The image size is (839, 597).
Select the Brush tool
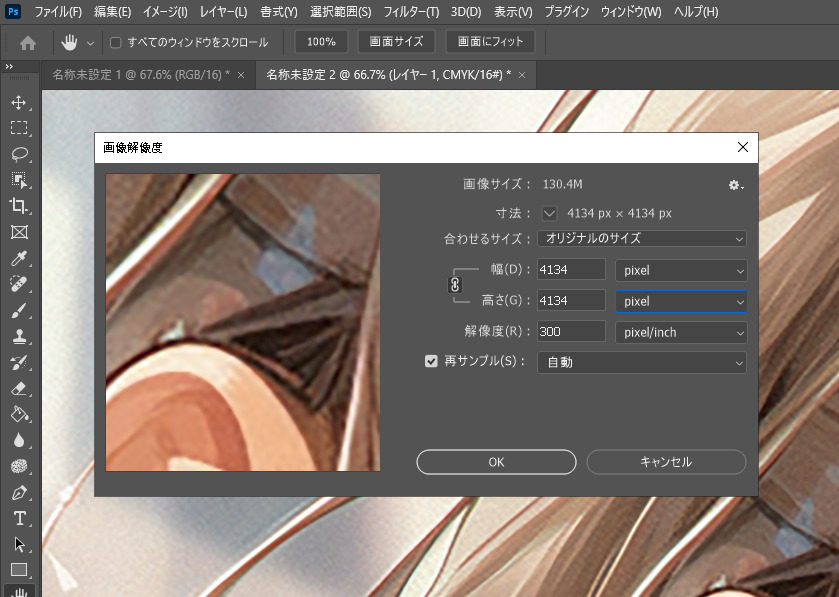(x=19, y=310)
